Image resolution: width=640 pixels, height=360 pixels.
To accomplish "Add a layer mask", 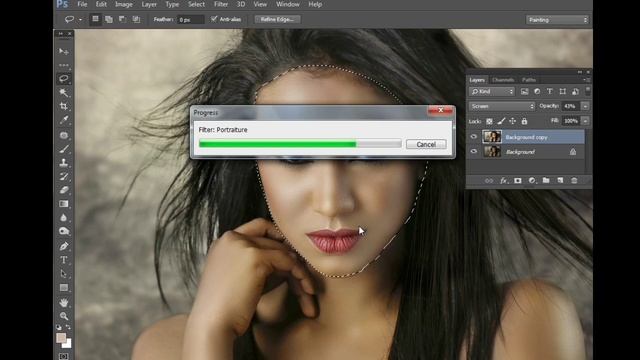I will [x=518, y=181].
